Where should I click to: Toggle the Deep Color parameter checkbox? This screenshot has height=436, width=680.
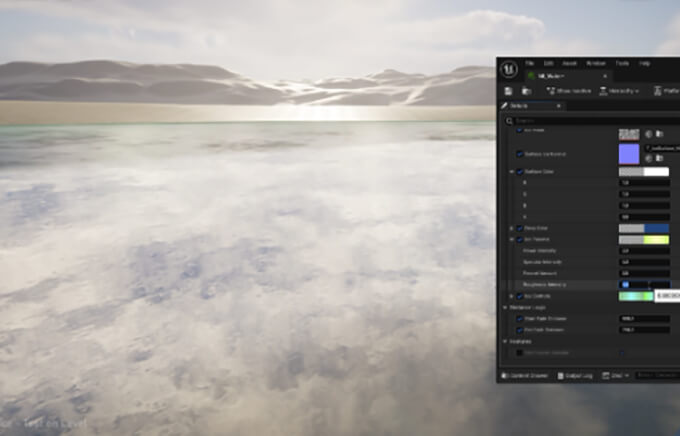(520, 228)
